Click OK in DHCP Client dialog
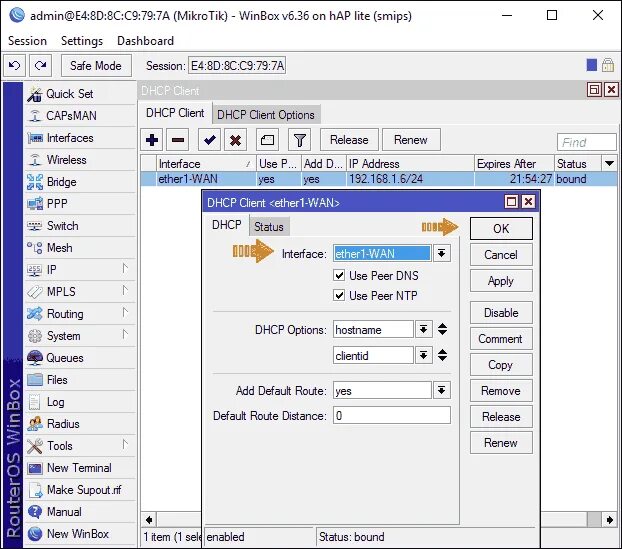Screen dimensions: 622x549 click(501, 229)
